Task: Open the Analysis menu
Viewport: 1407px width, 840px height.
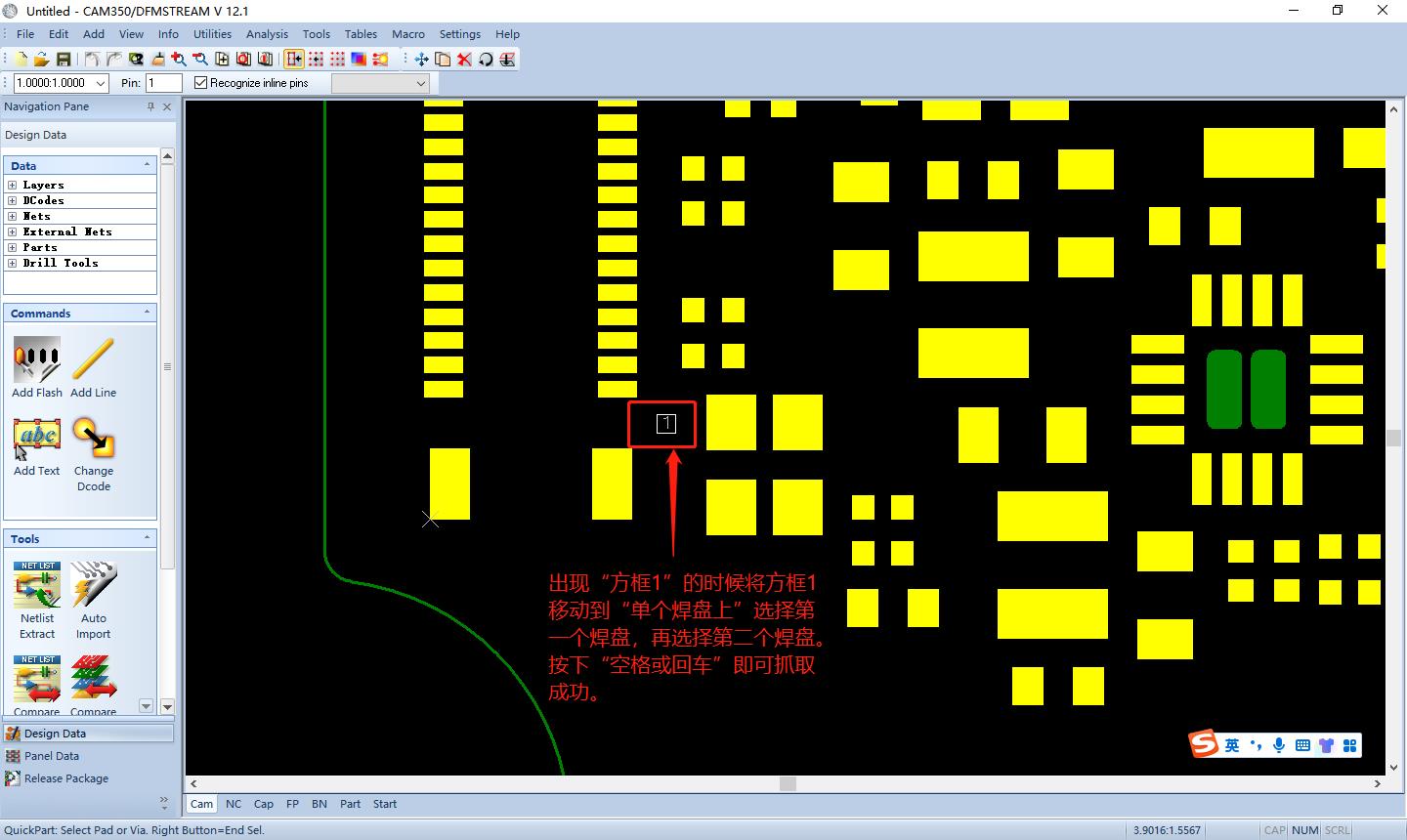Action: [267, 33]
